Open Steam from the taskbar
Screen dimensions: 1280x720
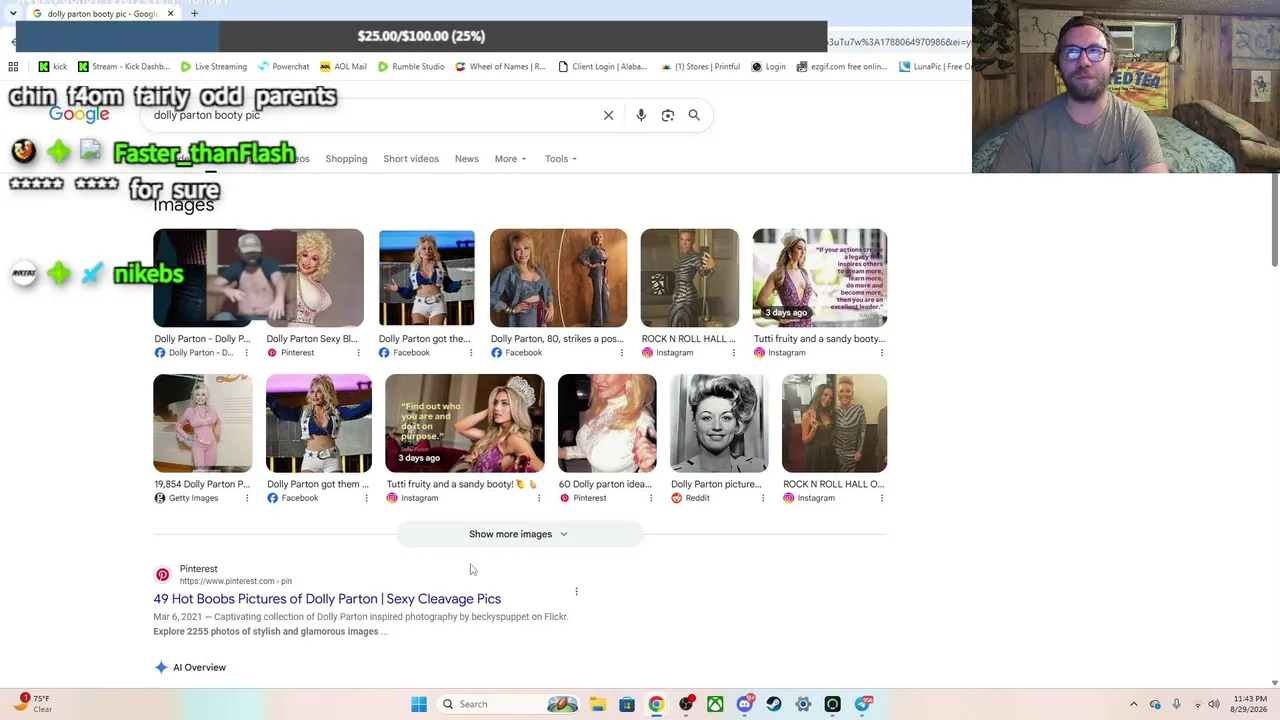(x=774, y=704)
